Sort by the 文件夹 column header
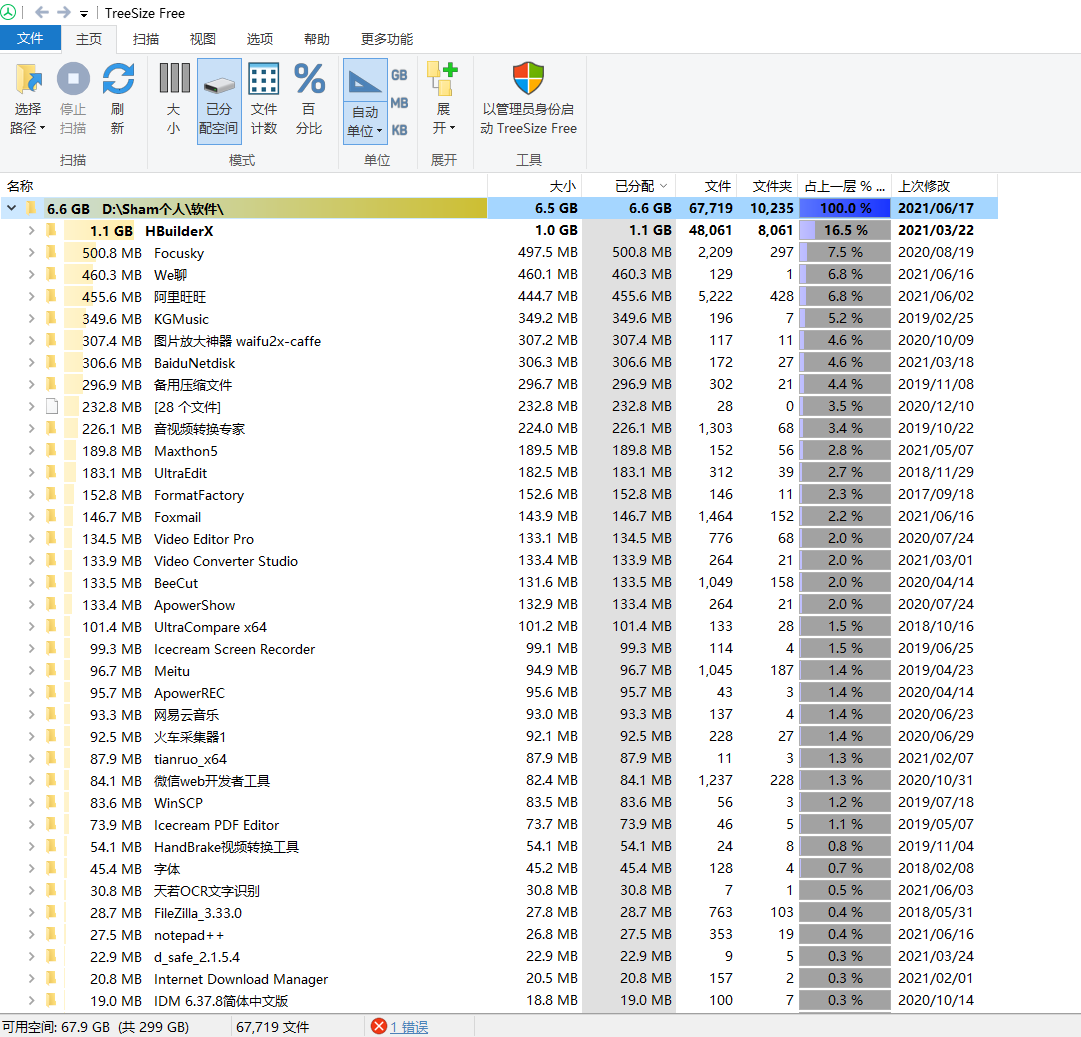The width and height of the screenshot is (1081, 1037). pos(767,186)
